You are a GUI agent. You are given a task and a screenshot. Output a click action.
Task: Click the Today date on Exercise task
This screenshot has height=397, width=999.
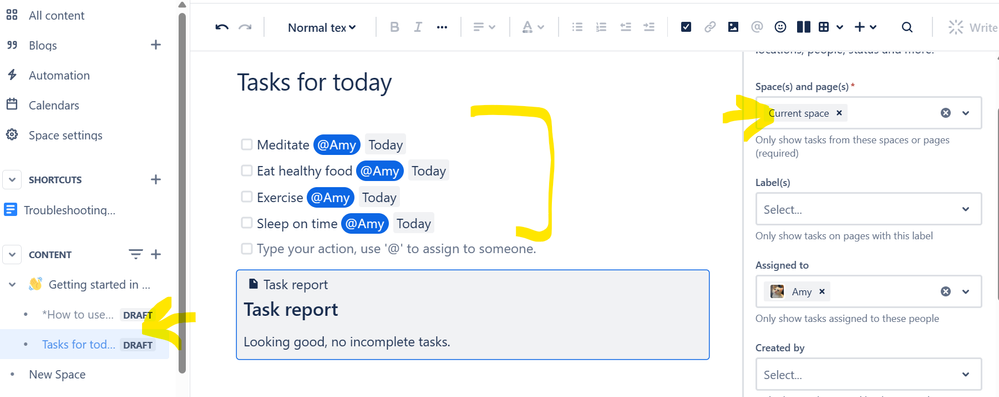pyautogui.click(x=379, y=198)
